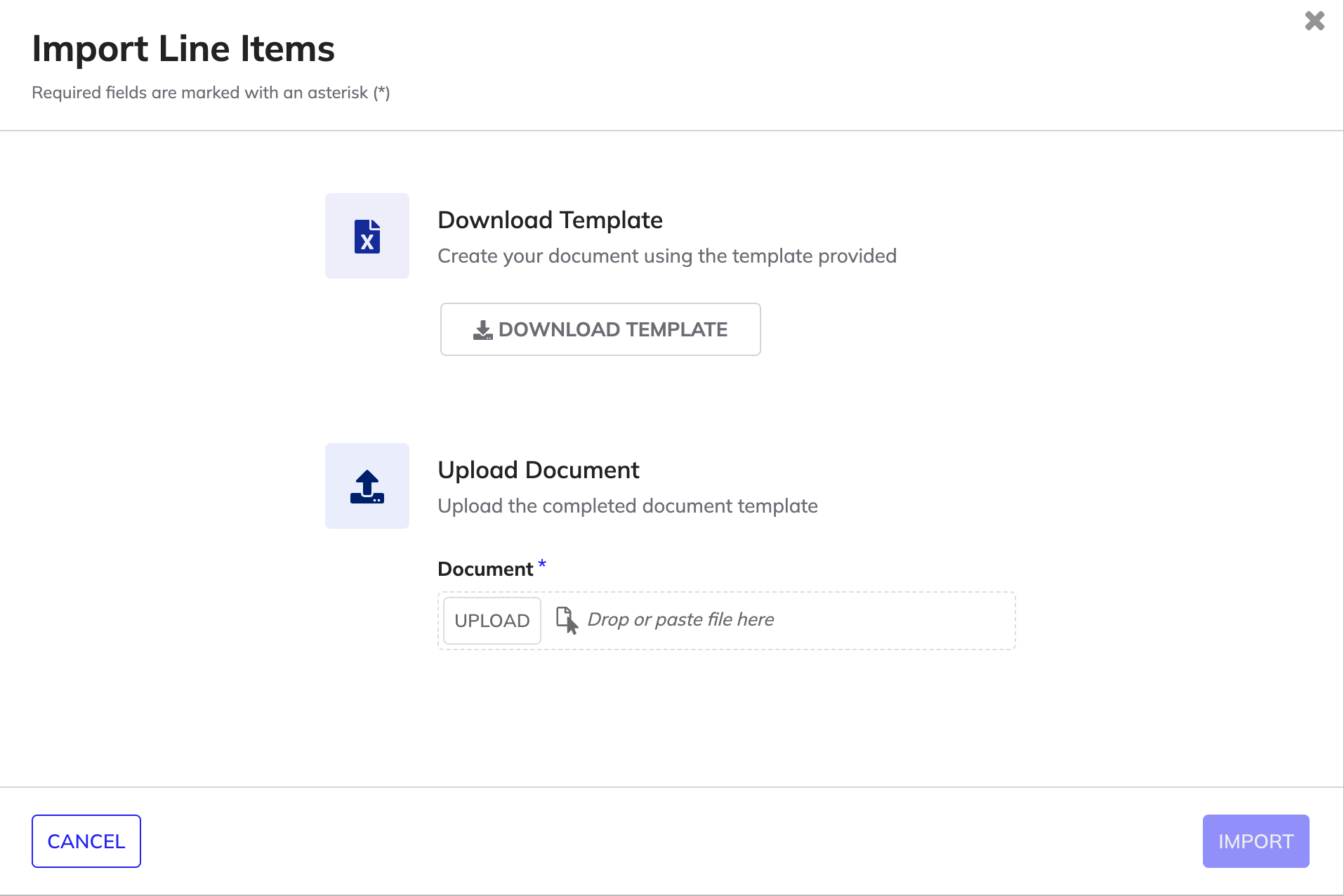Click the 'Document' field label

(485, 569)
